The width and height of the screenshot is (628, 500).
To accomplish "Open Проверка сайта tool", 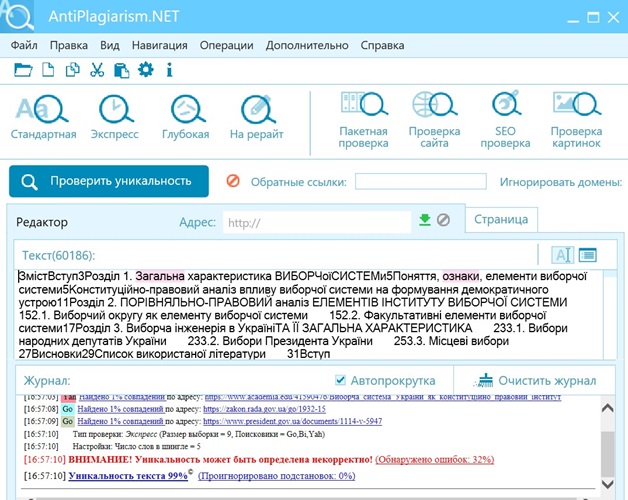I will 434,120.
